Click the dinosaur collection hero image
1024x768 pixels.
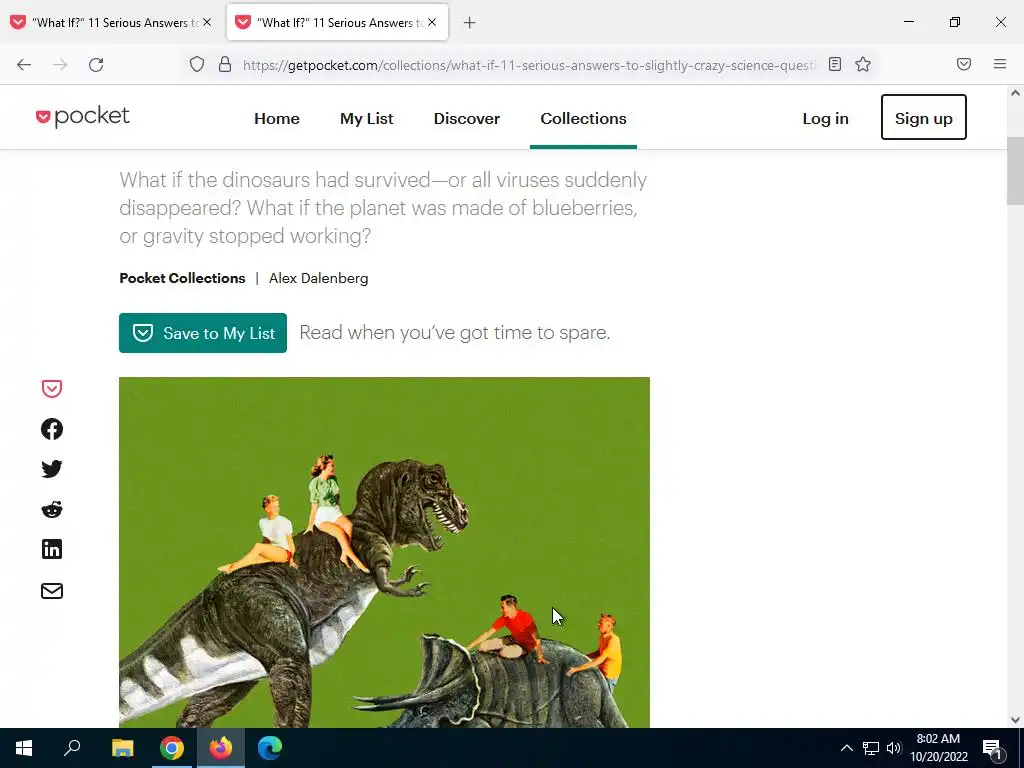pos(384,552)
